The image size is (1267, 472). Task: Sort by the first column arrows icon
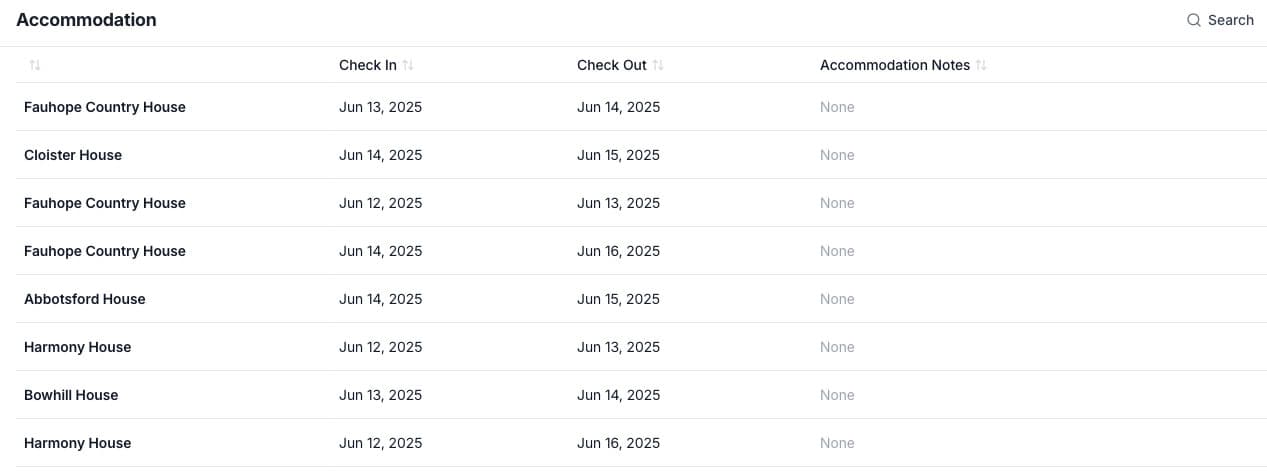35,65
